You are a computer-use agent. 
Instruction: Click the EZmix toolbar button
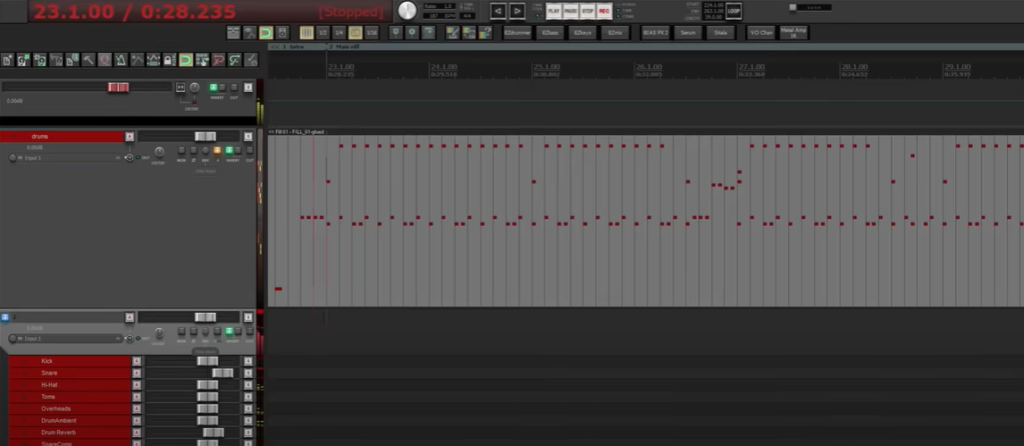pos(615,33)
